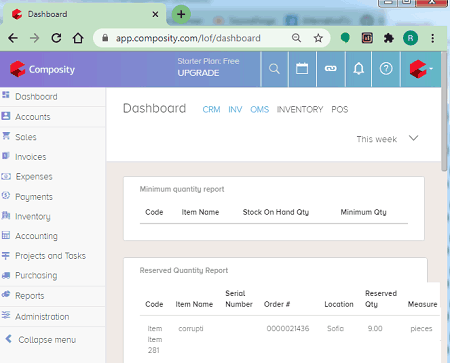This screenshot has width=450, height=363.
Task: Open Accounts in sidebar
Action: [x=33, y=117]
